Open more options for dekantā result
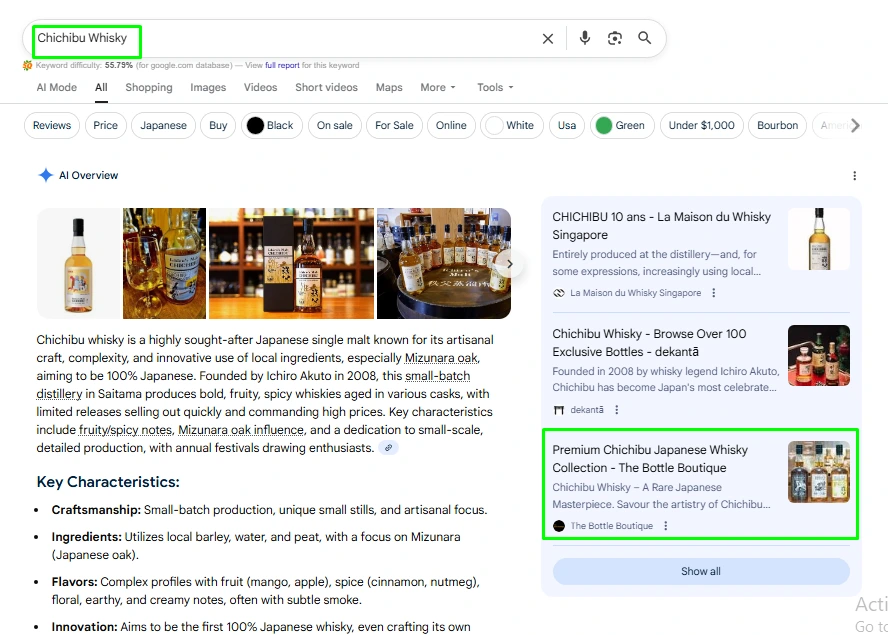888x635 pixels. [x=617, y=410]
